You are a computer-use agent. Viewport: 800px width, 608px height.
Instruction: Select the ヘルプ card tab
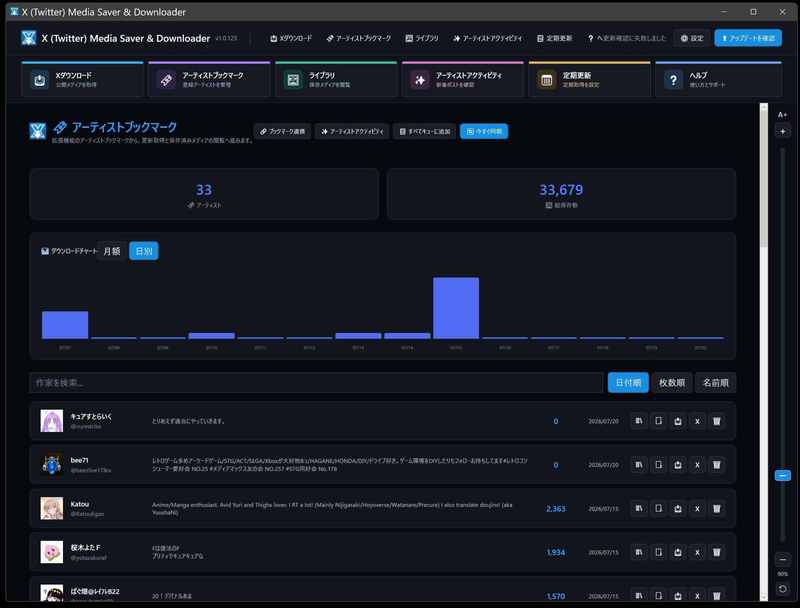tap(718, 80)
